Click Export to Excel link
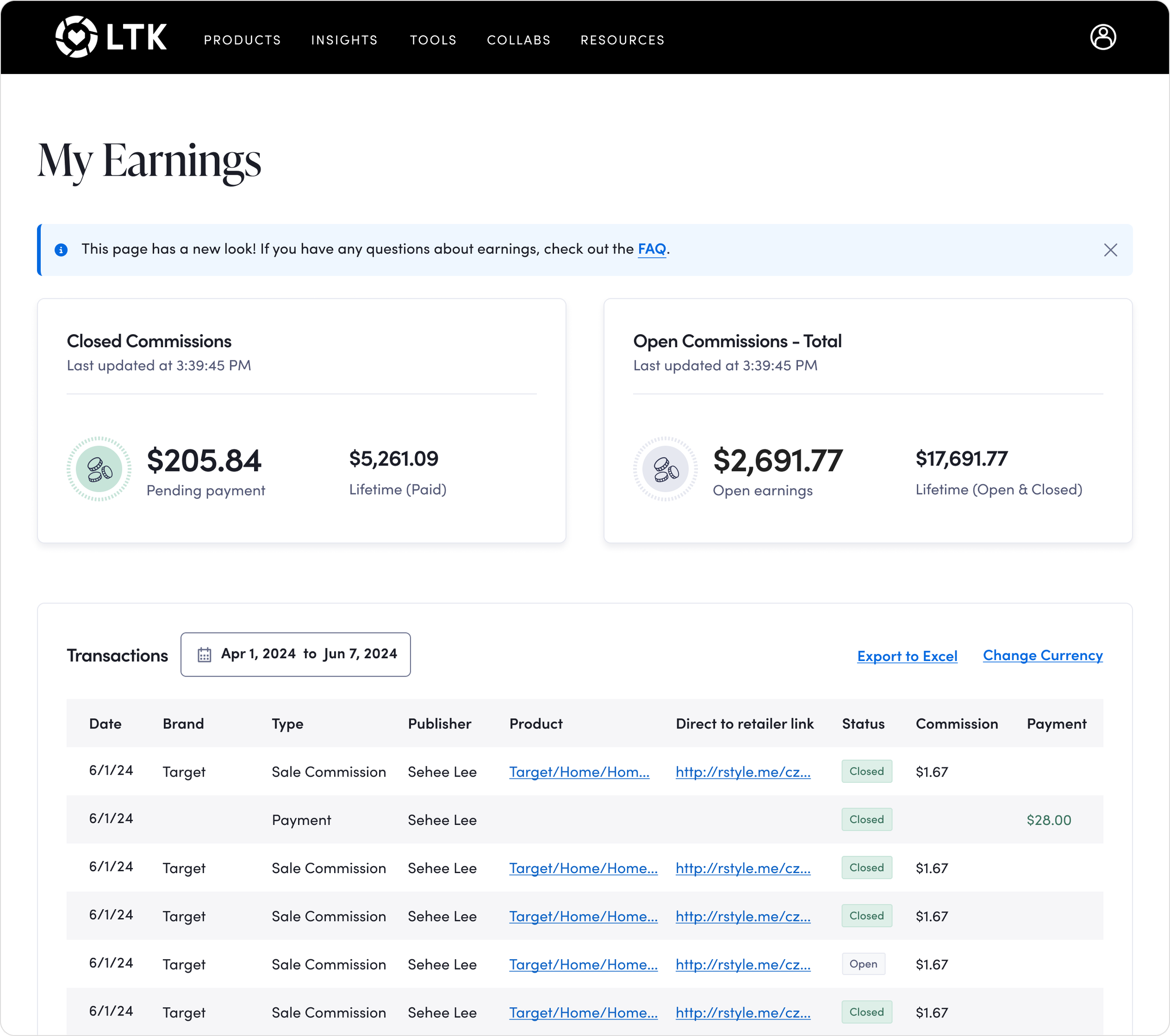This screenshot has height=1036, width=1170. click(907, 656)
